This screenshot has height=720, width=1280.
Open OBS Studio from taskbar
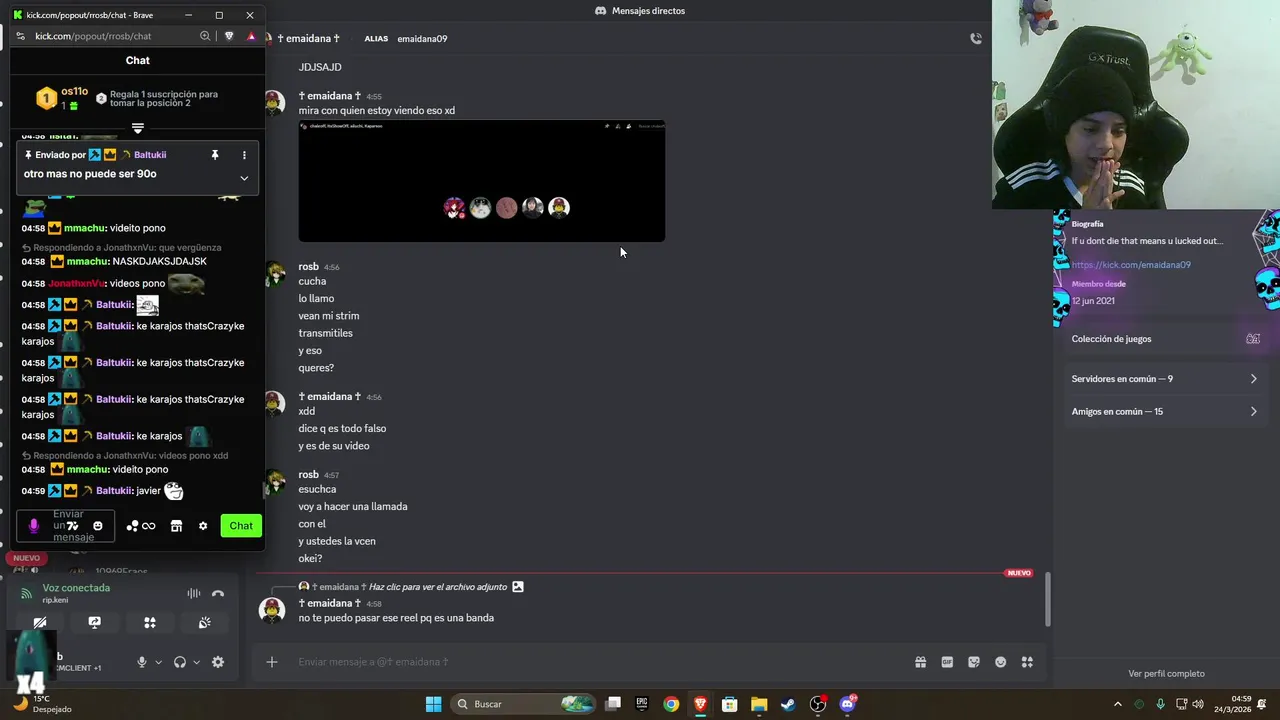(818, 704)
